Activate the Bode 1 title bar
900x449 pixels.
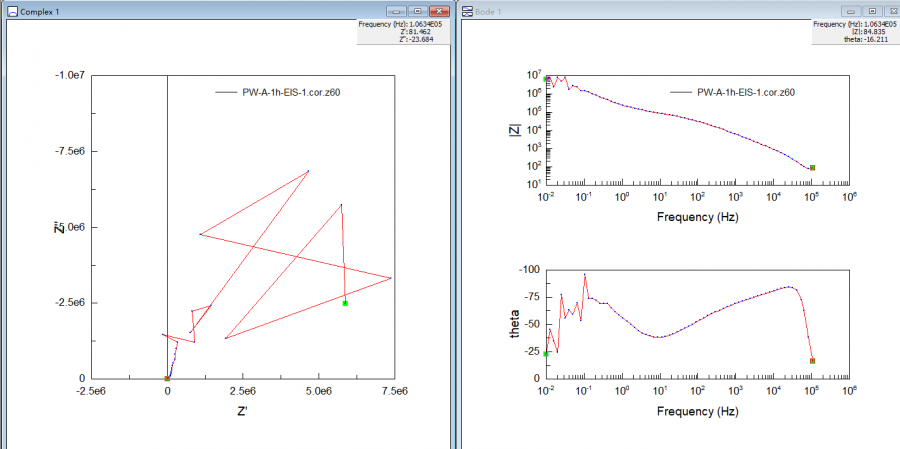650,11
